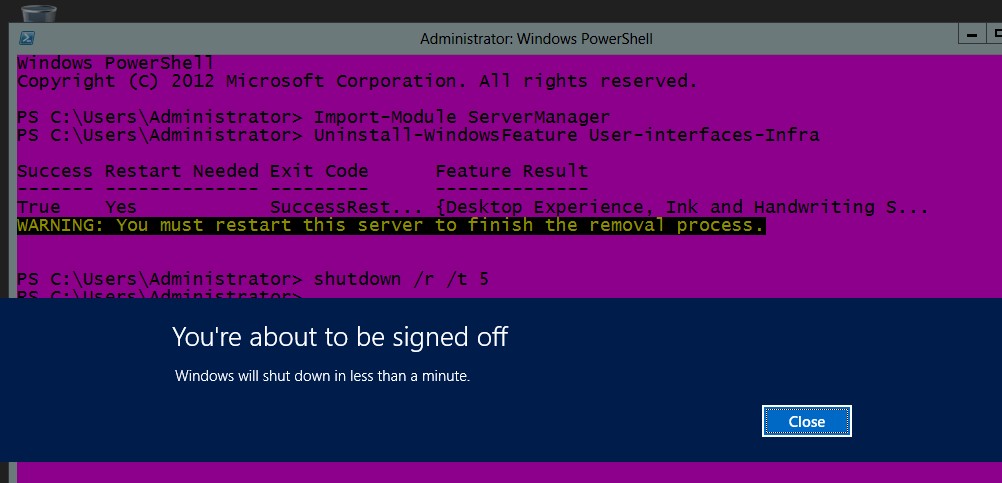Click the "Windows will shut down" message text

323,376
